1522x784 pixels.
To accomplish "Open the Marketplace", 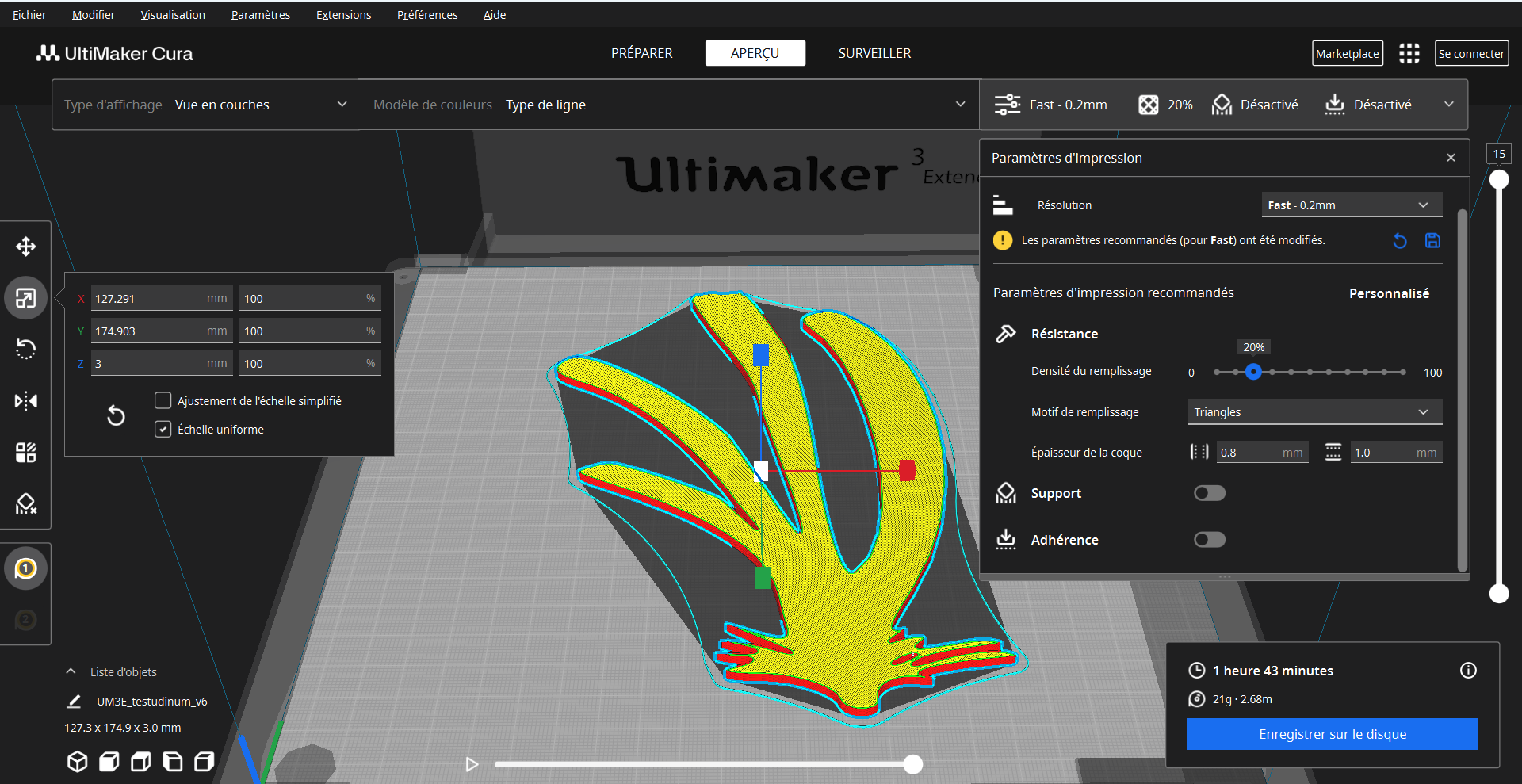I will pyautogui.click(x=1347, y=53).
